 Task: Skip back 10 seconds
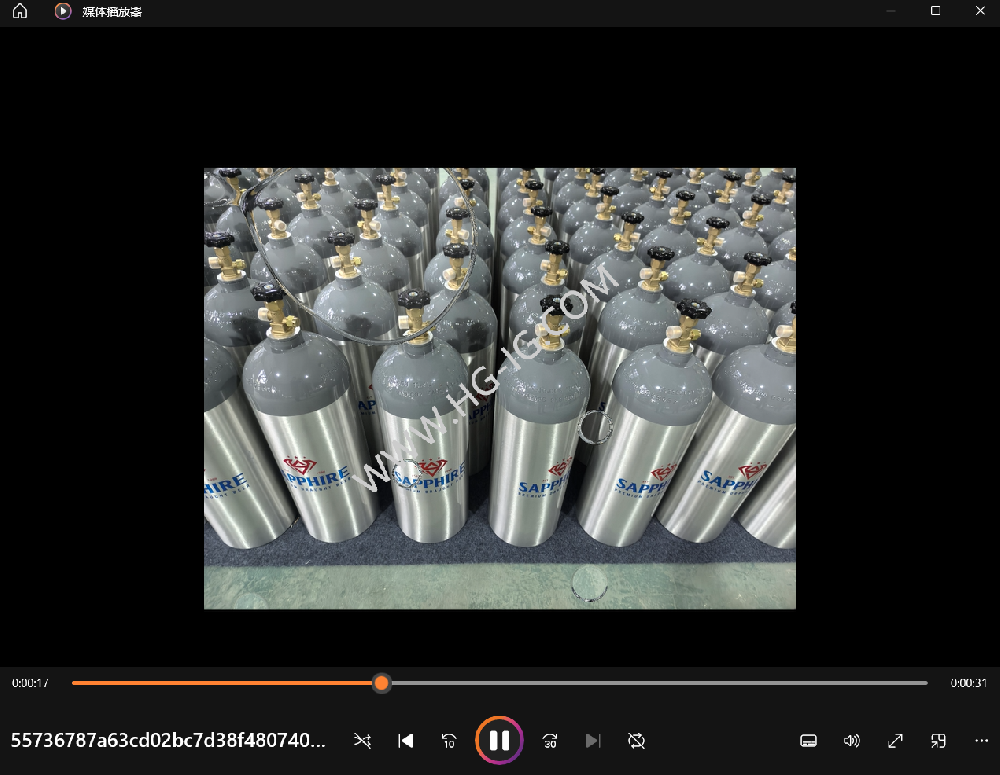[450, 741]
